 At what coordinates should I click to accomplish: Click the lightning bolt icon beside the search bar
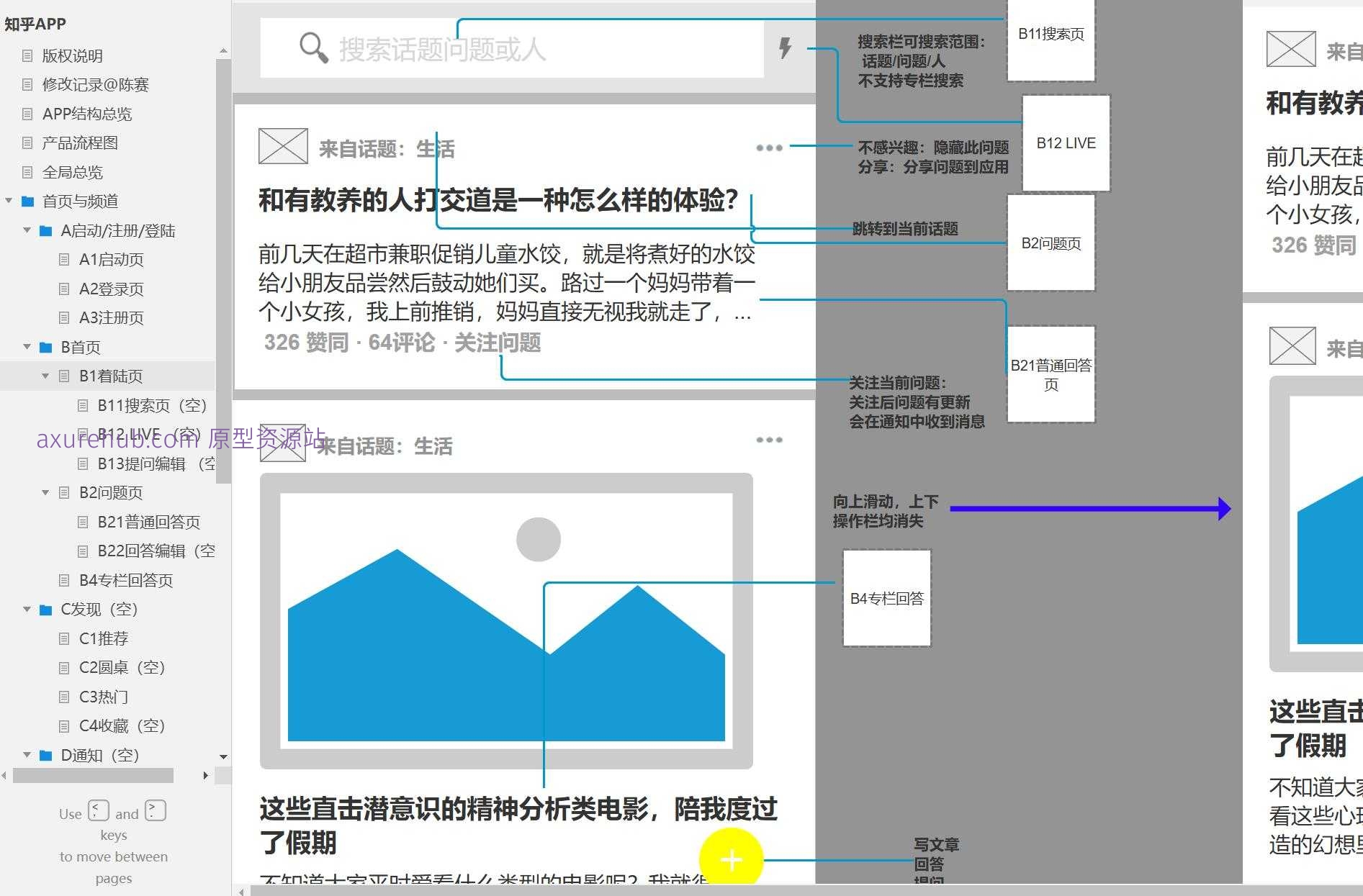click(785, 49)
